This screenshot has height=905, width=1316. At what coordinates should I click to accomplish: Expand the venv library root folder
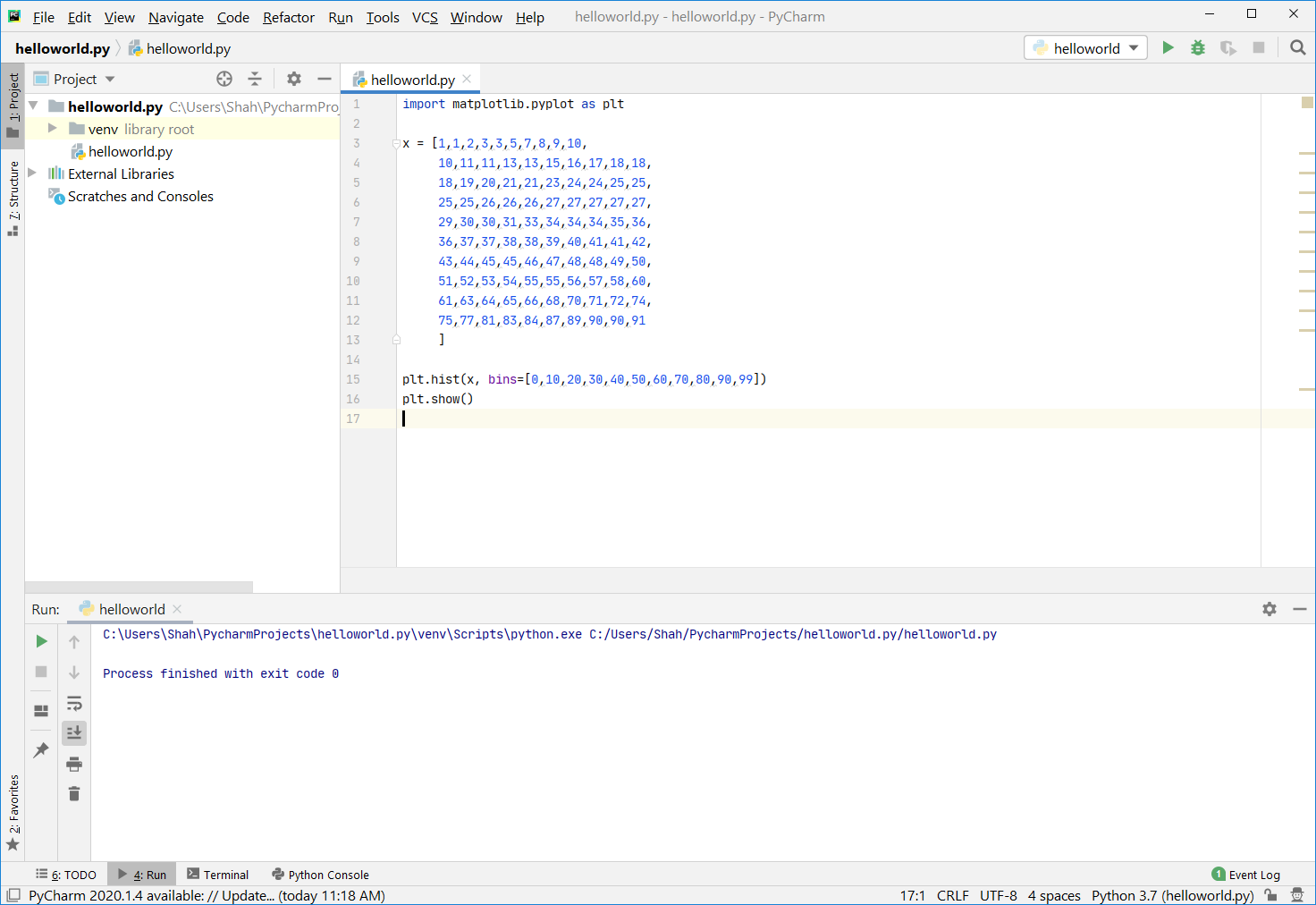(53, 129)
